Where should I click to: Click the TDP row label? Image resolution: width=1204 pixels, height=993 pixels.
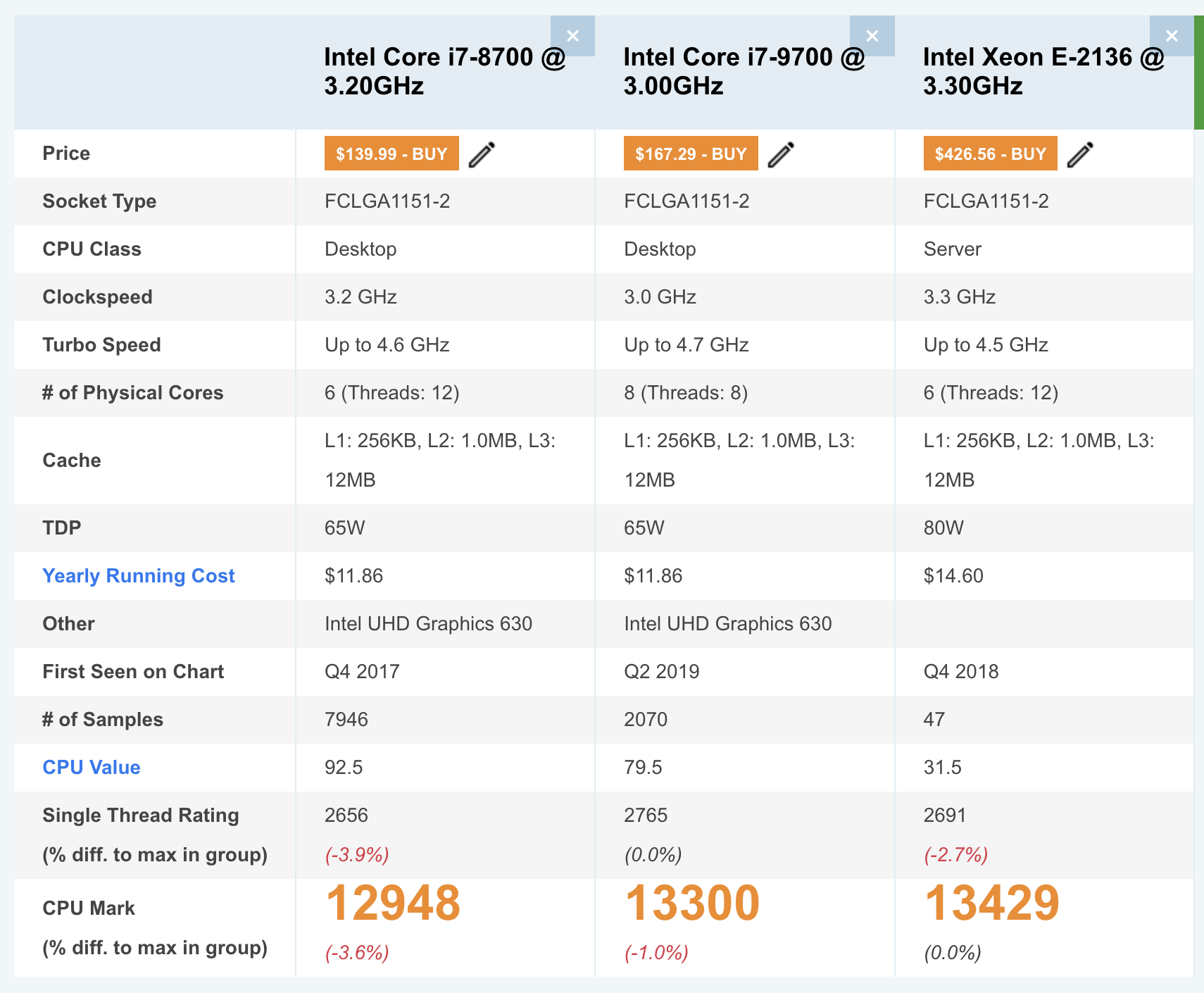pos(62,527)
